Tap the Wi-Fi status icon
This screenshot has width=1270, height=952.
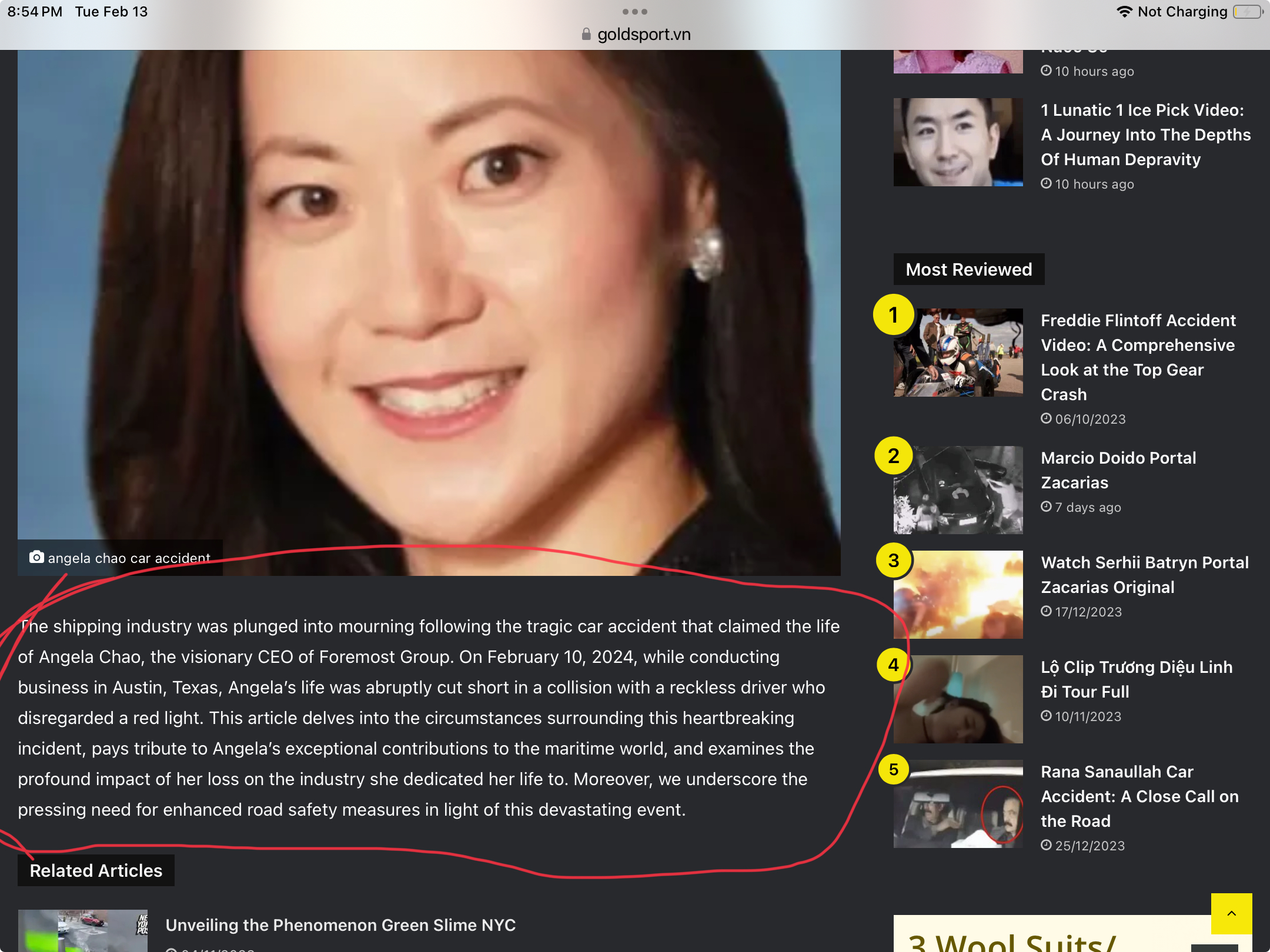coord(1124,12)
